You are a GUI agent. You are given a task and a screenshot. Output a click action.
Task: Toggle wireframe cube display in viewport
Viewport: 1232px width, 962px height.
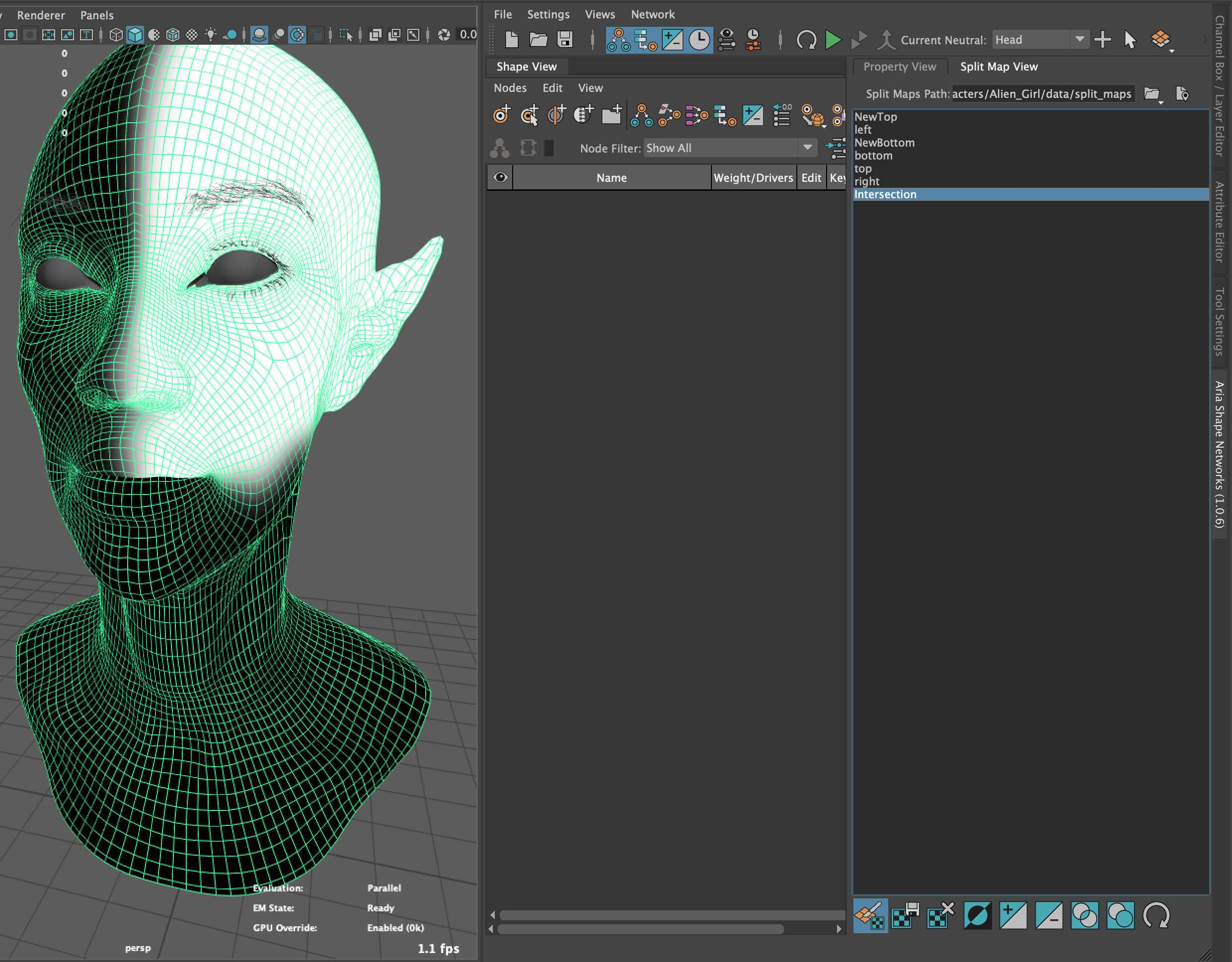tap(116, 35)
